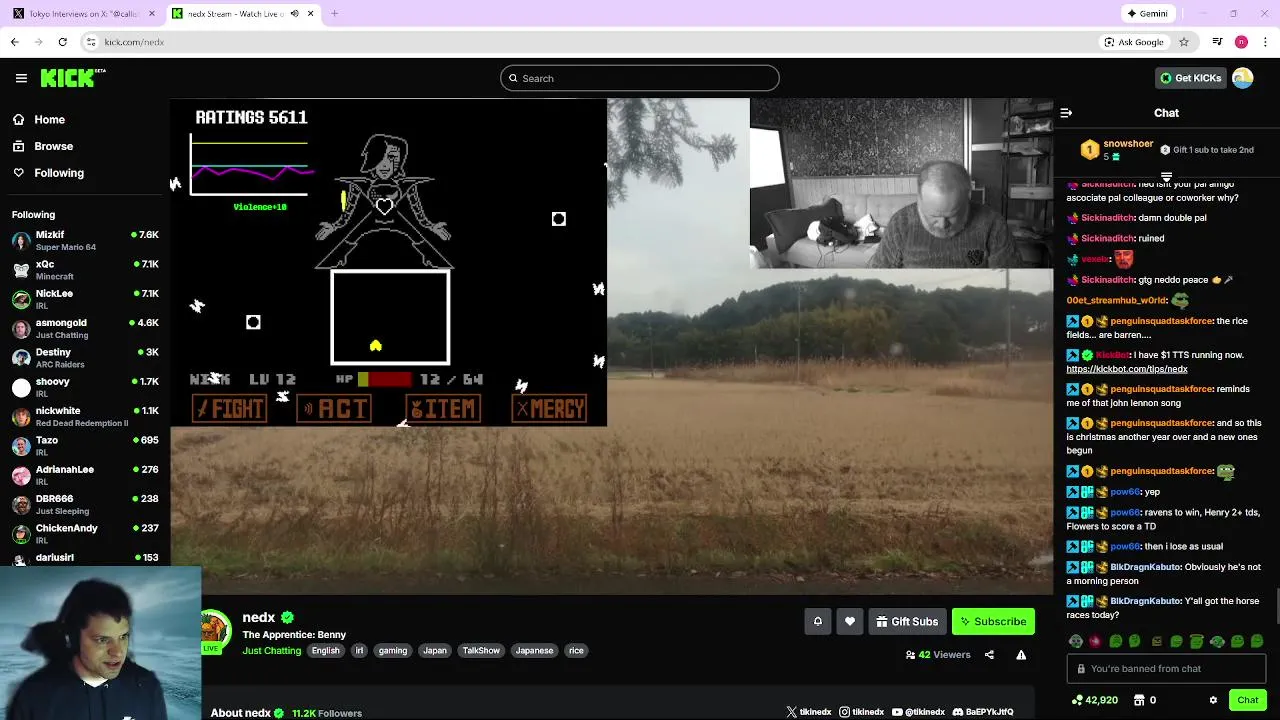Viewport: 1280px width, 720px height.
Task: Open nickwhite's channel
Action: point(85,416)
